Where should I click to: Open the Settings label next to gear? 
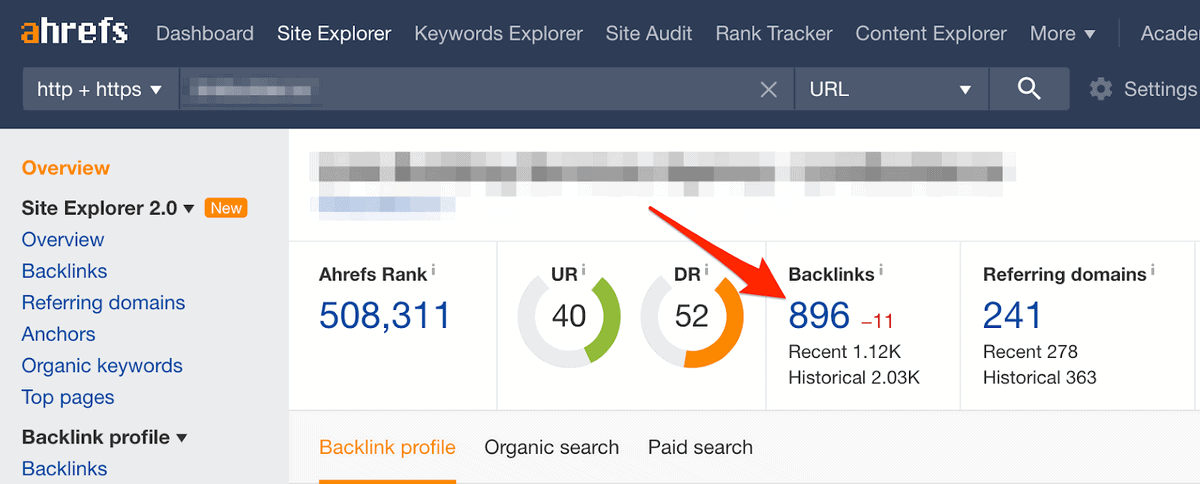(1160, 89)
